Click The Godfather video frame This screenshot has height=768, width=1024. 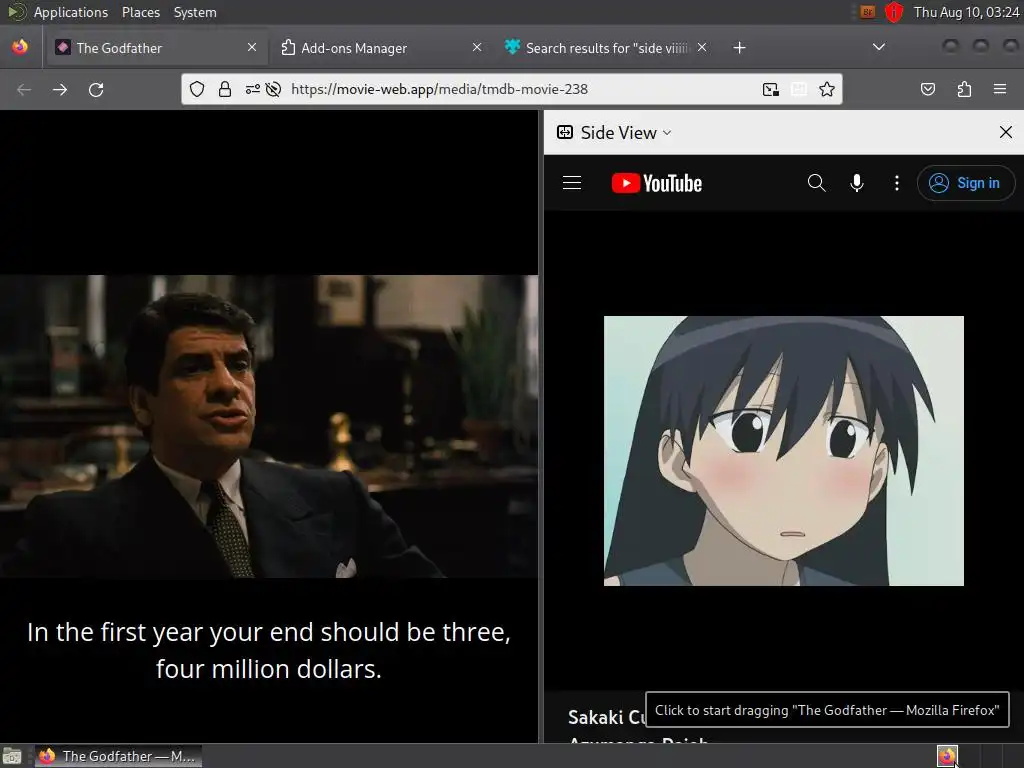[269, 426]
